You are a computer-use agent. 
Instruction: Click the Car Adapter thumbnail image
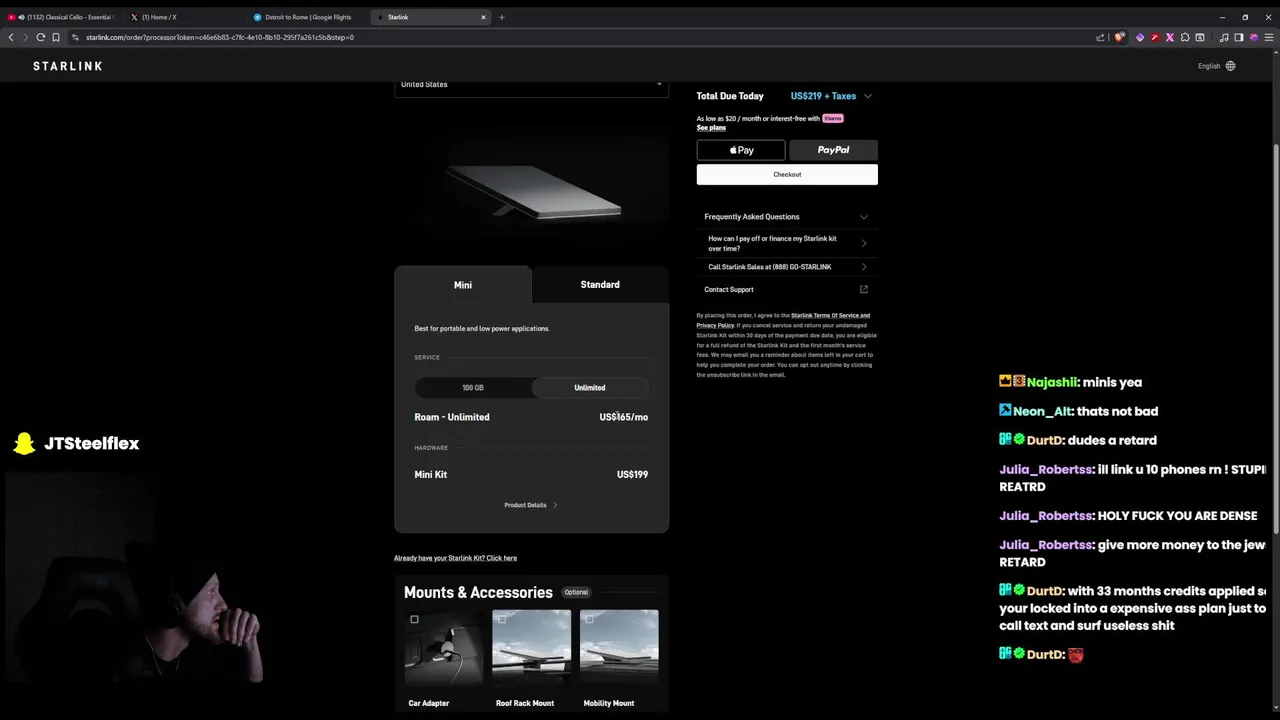444,647
